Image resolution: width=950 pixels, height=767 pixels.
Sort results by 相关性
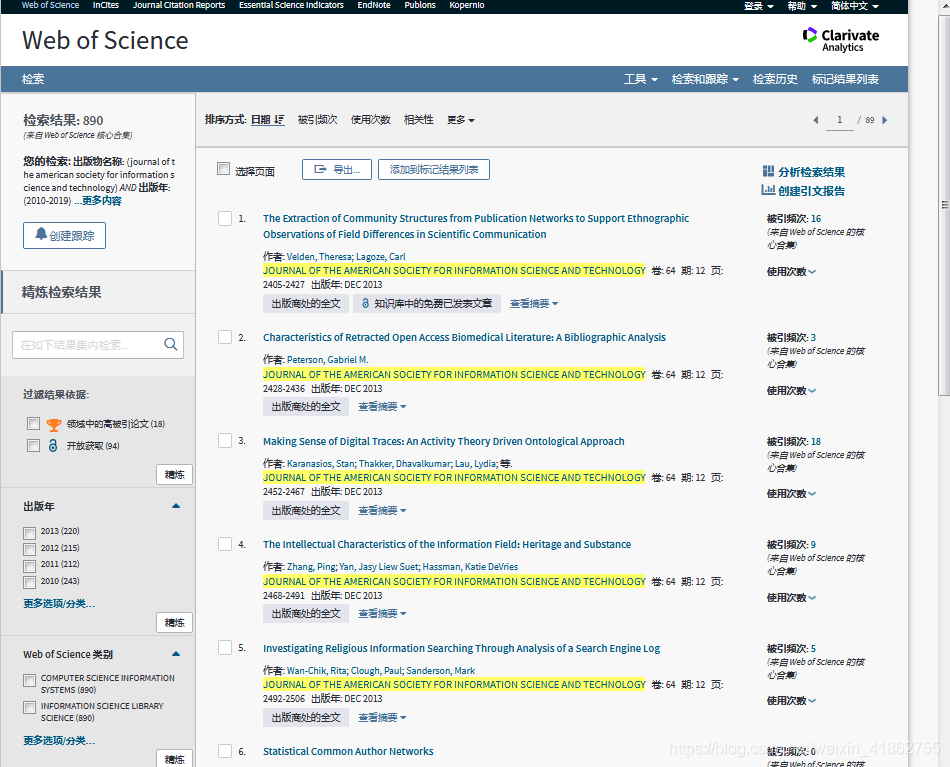419,120
